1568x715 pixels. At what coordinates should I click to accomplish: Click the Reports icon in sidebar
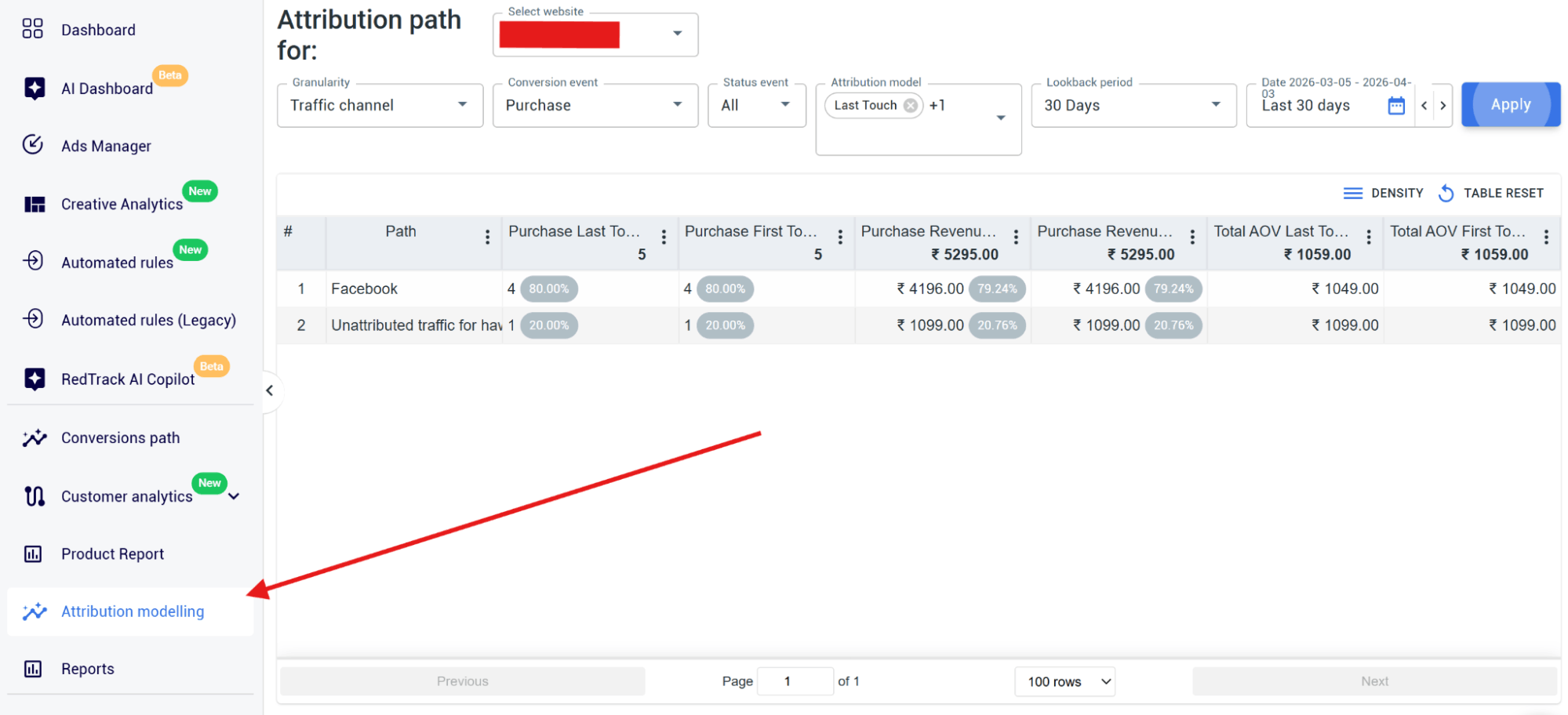[33, 669]
